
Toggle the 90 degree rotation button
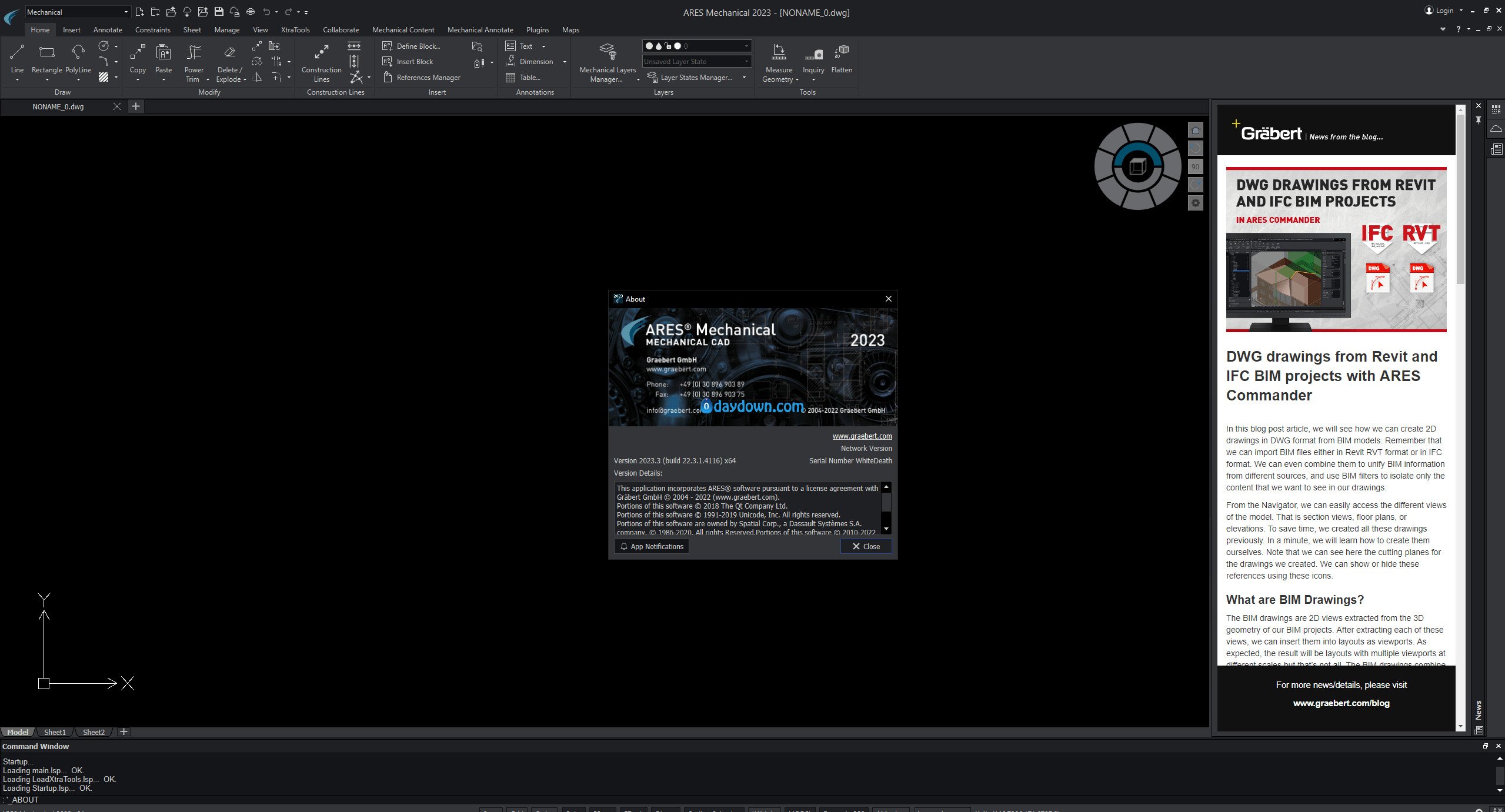(1195, 166)
